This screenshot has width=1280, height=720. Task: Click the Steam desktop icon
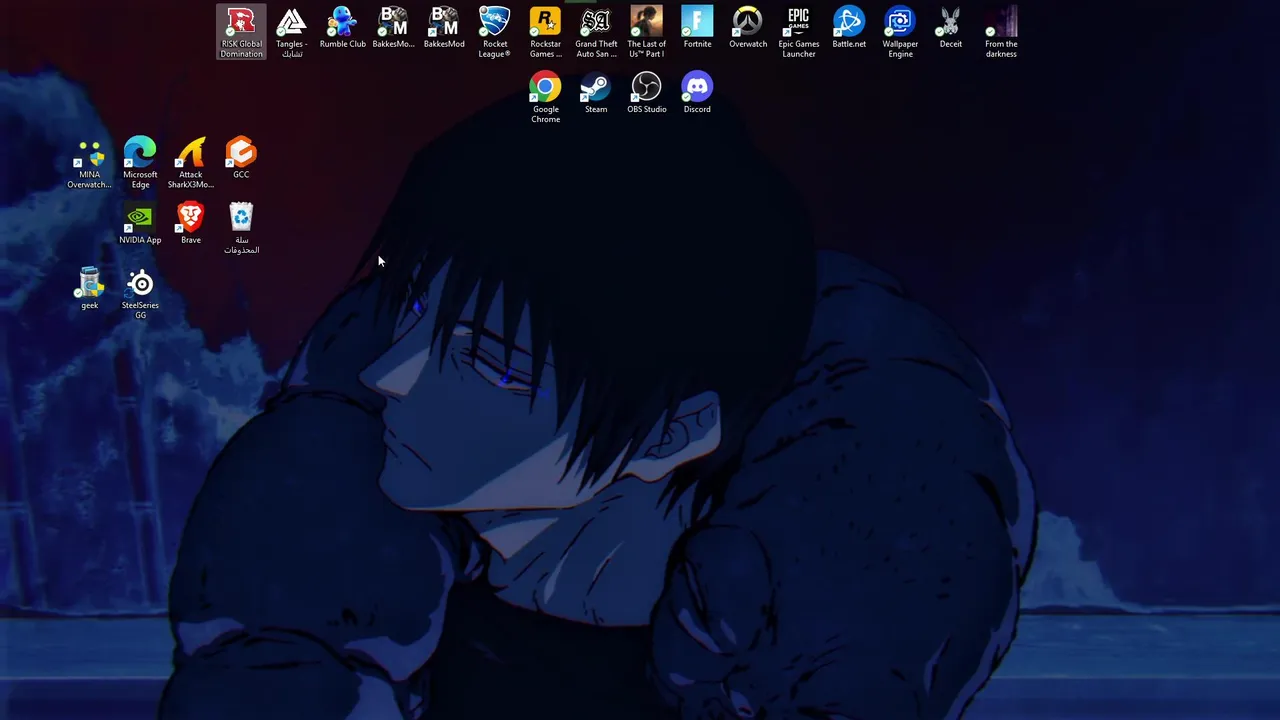pos(596,93)
